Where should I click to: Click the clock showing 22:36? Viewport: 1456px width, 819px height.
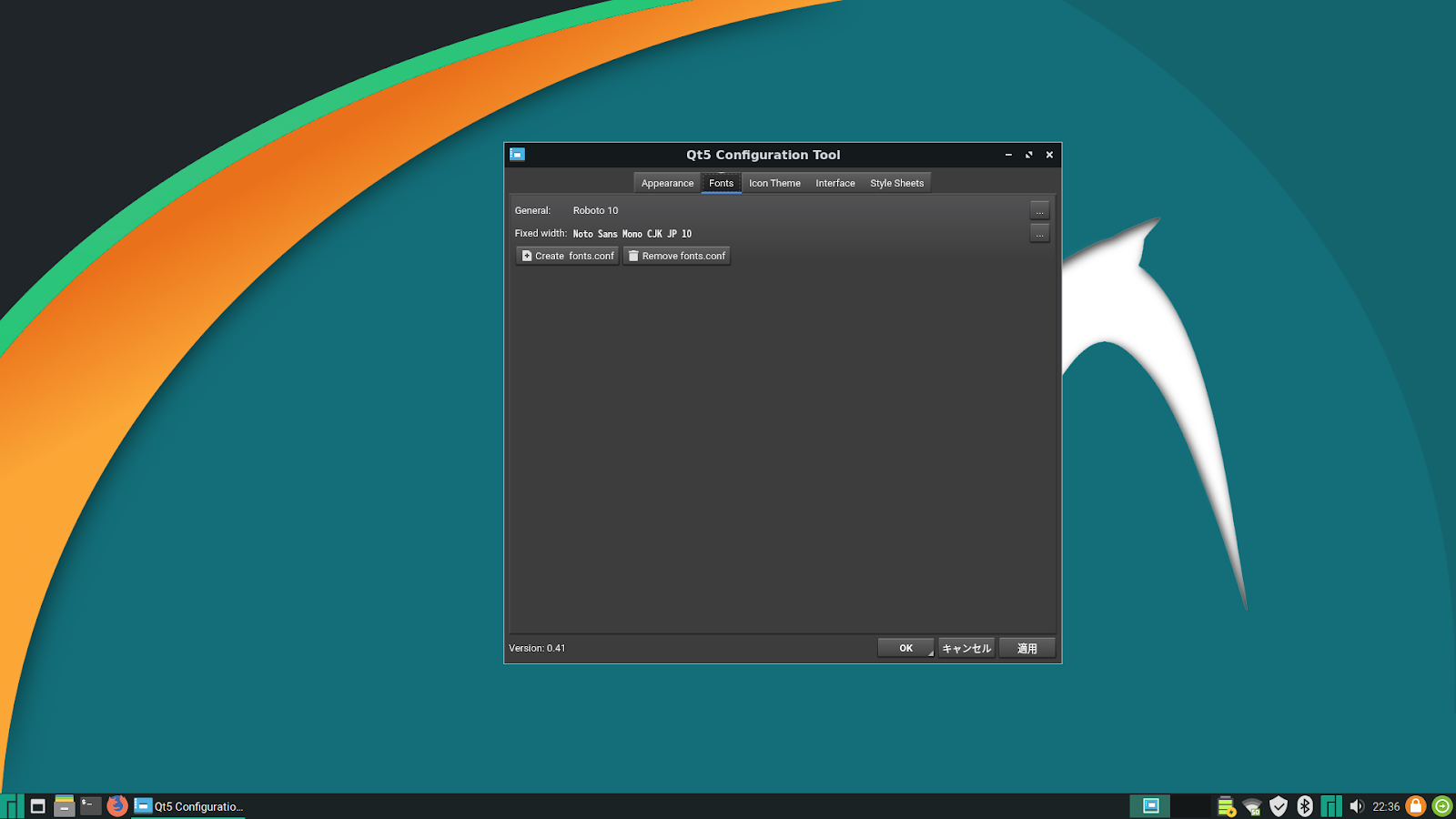pyautogui.click(x=1386, y=807)
